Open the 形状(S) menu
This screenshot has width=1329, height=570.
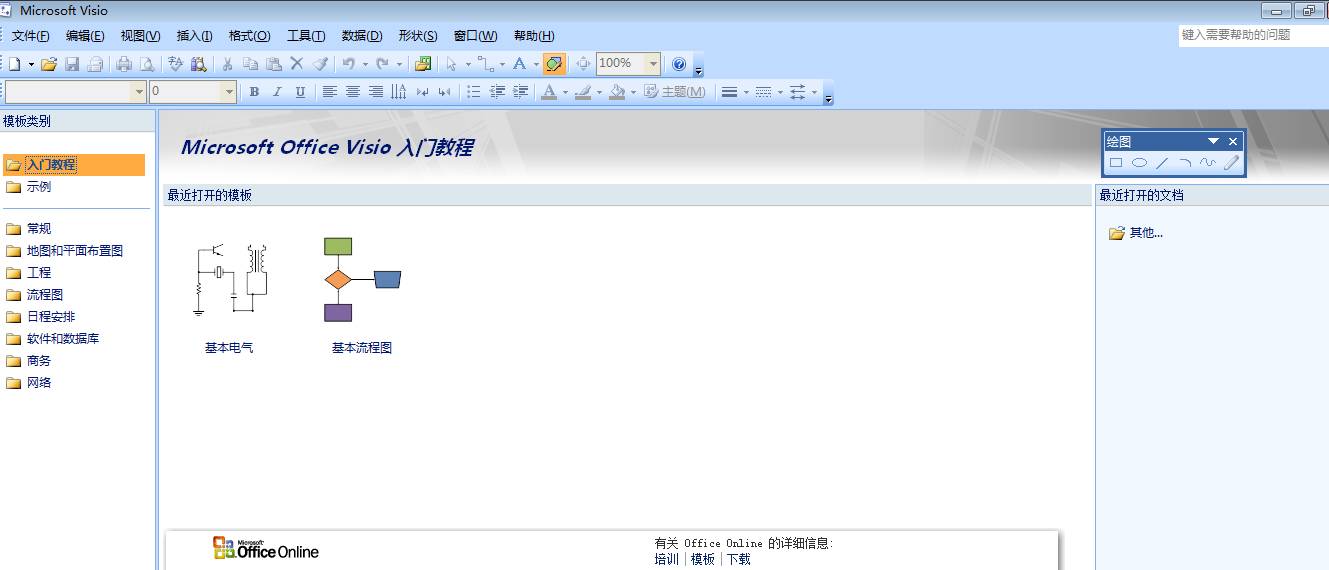417,36
